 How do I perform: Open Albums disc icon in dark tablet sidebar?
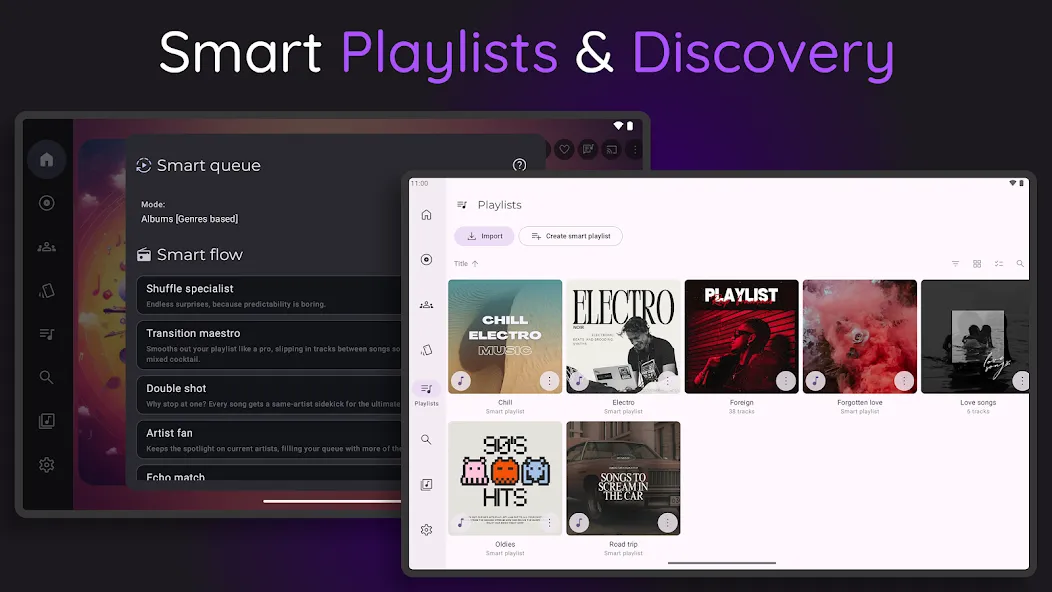click(x=46, y=203)
